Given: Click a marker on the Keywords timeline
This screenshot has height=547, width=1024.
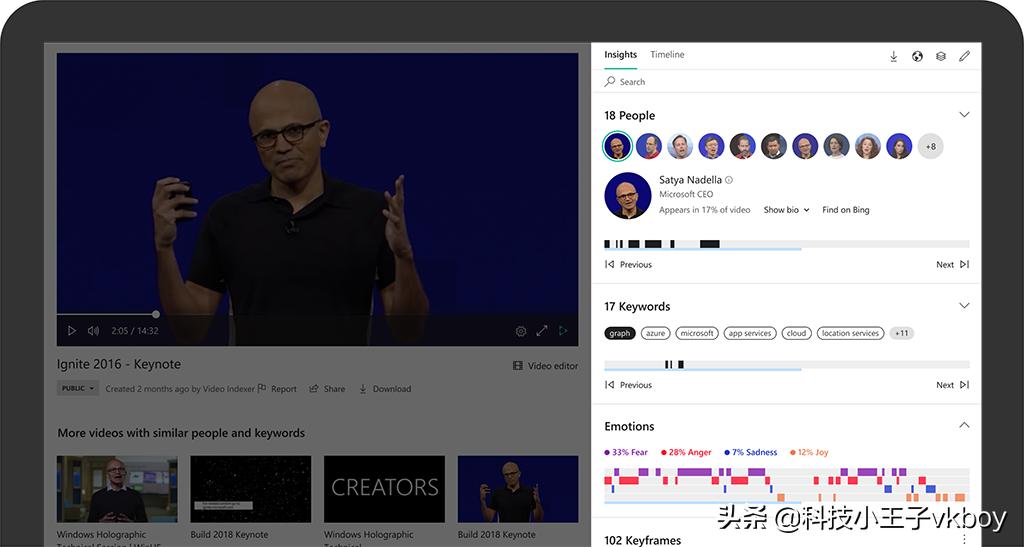Looking at the screenshot, I should point(680,365).
